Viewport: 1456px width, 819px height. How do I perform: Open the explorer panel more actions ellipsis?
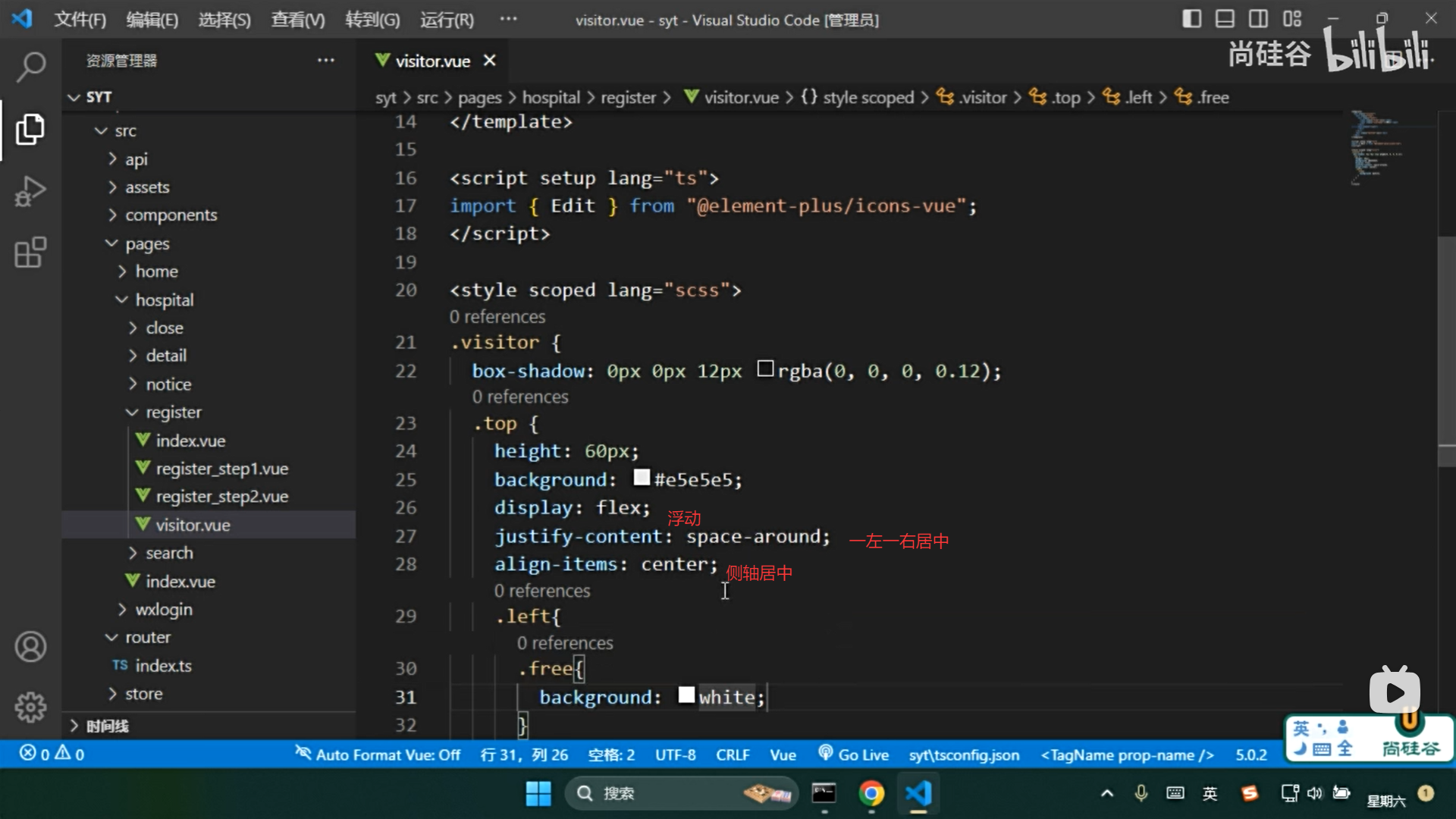pyautogui.click(x=326, y=61)
